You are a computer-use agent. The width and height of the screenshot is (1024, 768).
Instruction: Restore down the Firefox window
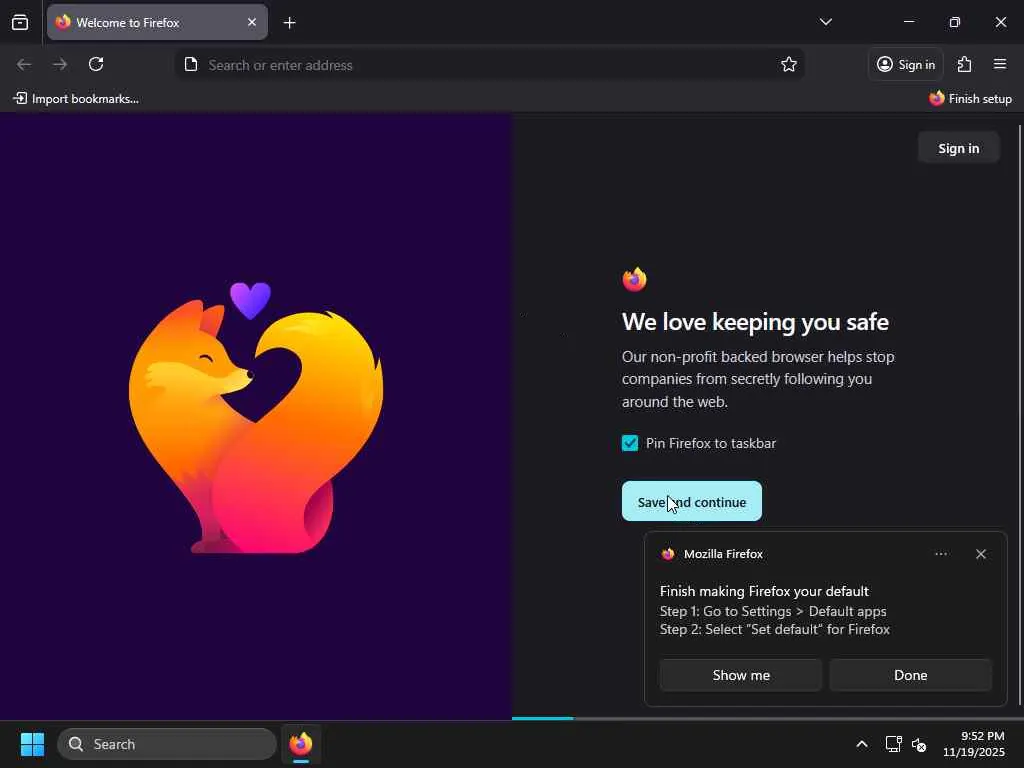point(955,22)
